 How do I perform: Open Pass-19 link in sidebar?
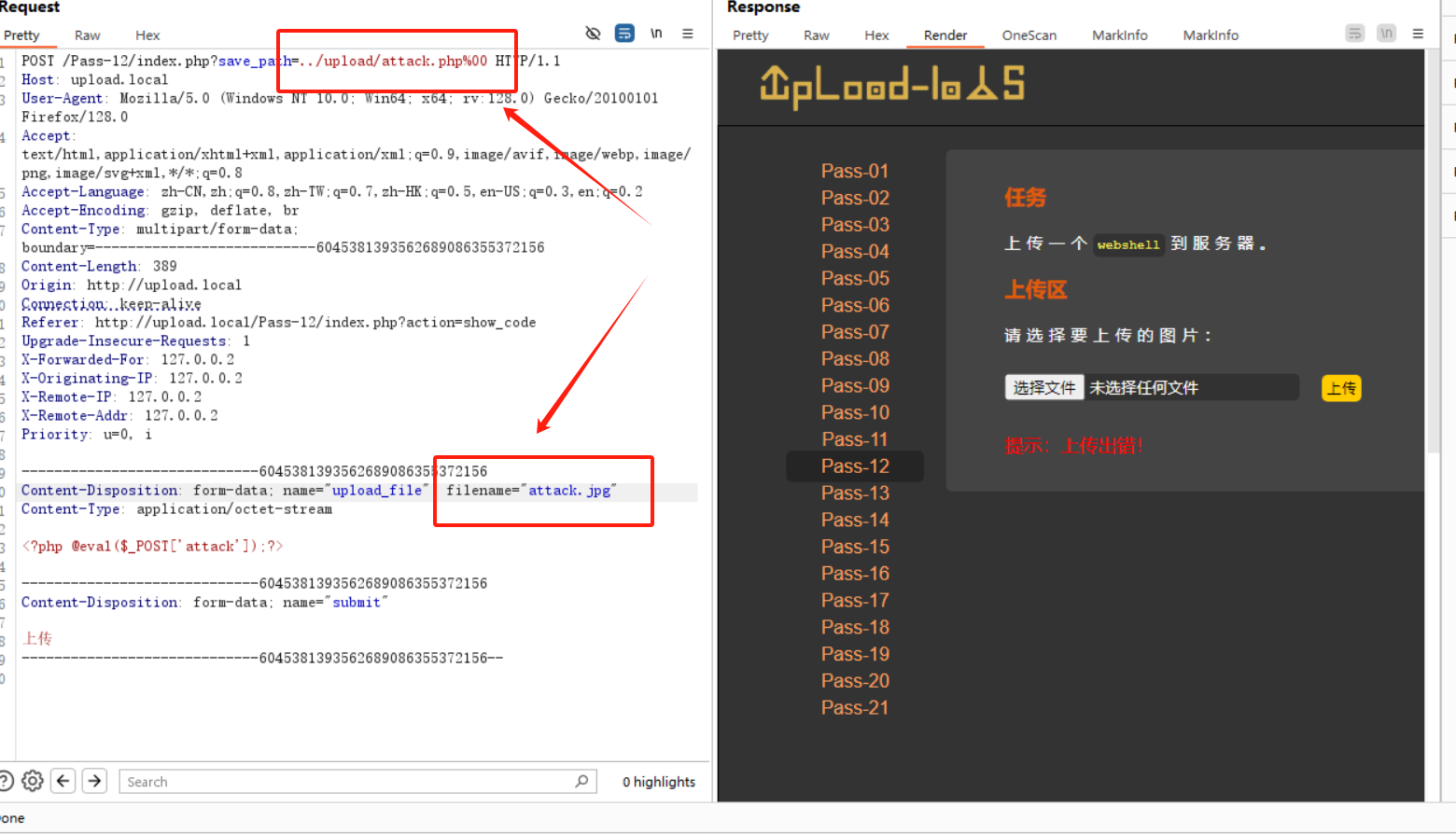pyautogui.click(x=855, y=654)
